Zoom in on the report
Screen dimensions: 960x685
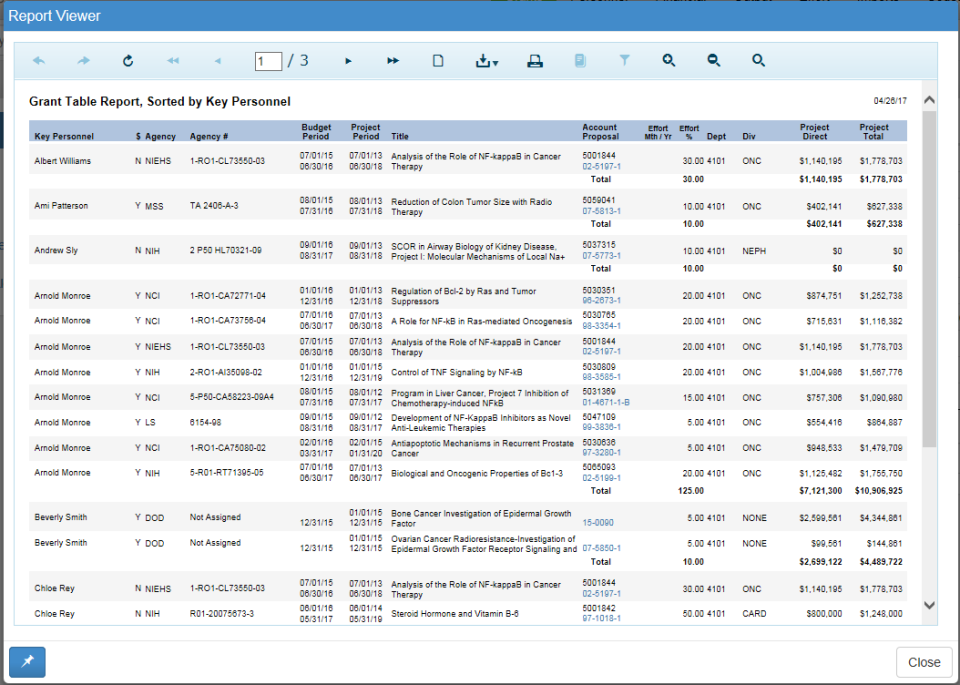tap(668, 60)
